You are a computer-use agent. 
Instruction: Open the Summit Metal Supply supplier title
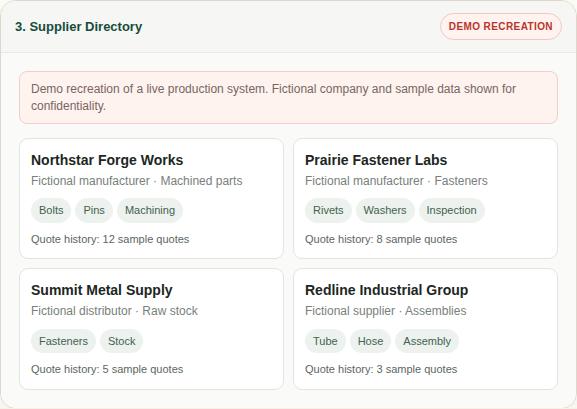click(x=102, y=290)
